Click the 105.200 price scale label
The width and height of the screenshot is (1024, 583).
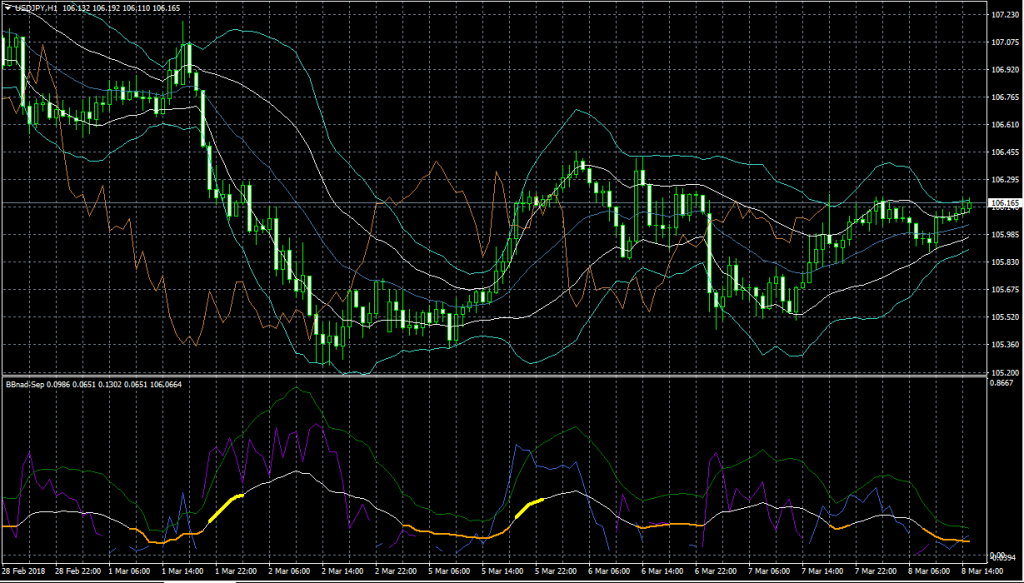pos(1003,372)
